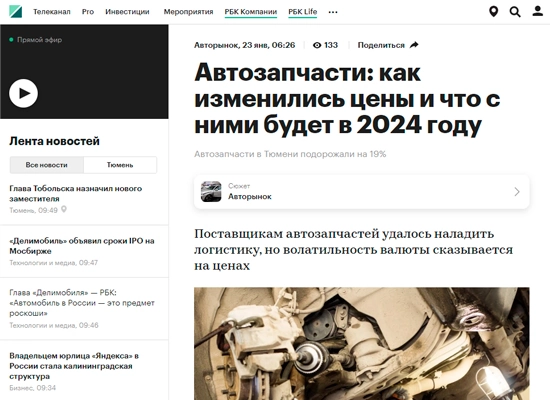Open the user profile icon
The height and width of the screenshot is (400, 550).
coord(537,11)
